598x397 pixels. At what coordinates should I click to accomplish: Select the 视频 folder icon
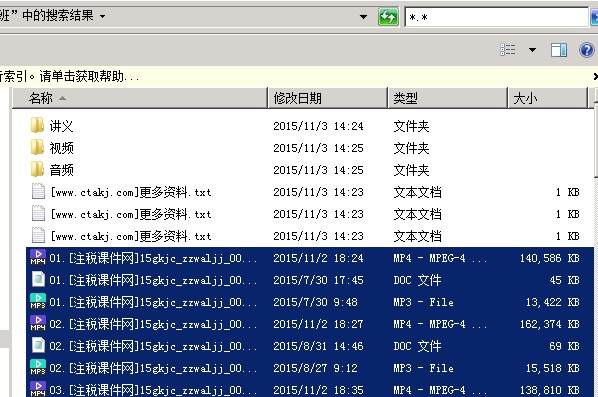click(x=37, y=148)
